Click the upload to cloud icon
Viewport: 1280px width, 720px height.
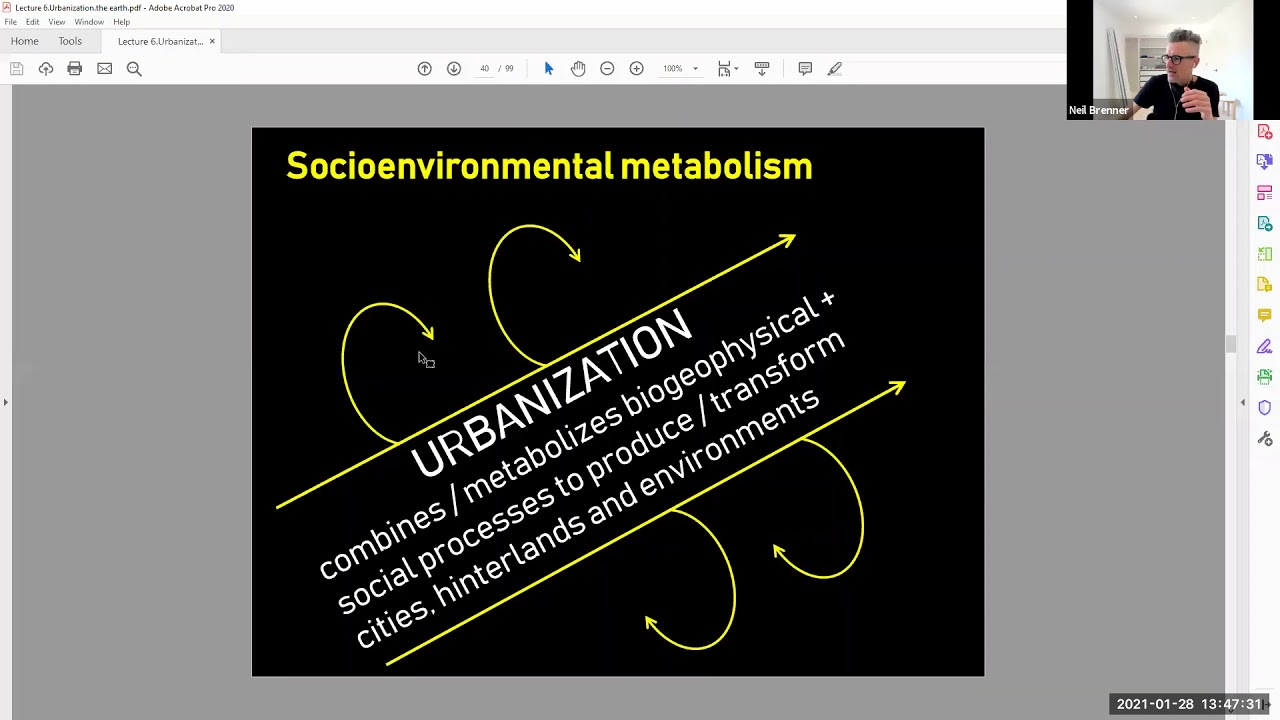(x=46, y=68)
